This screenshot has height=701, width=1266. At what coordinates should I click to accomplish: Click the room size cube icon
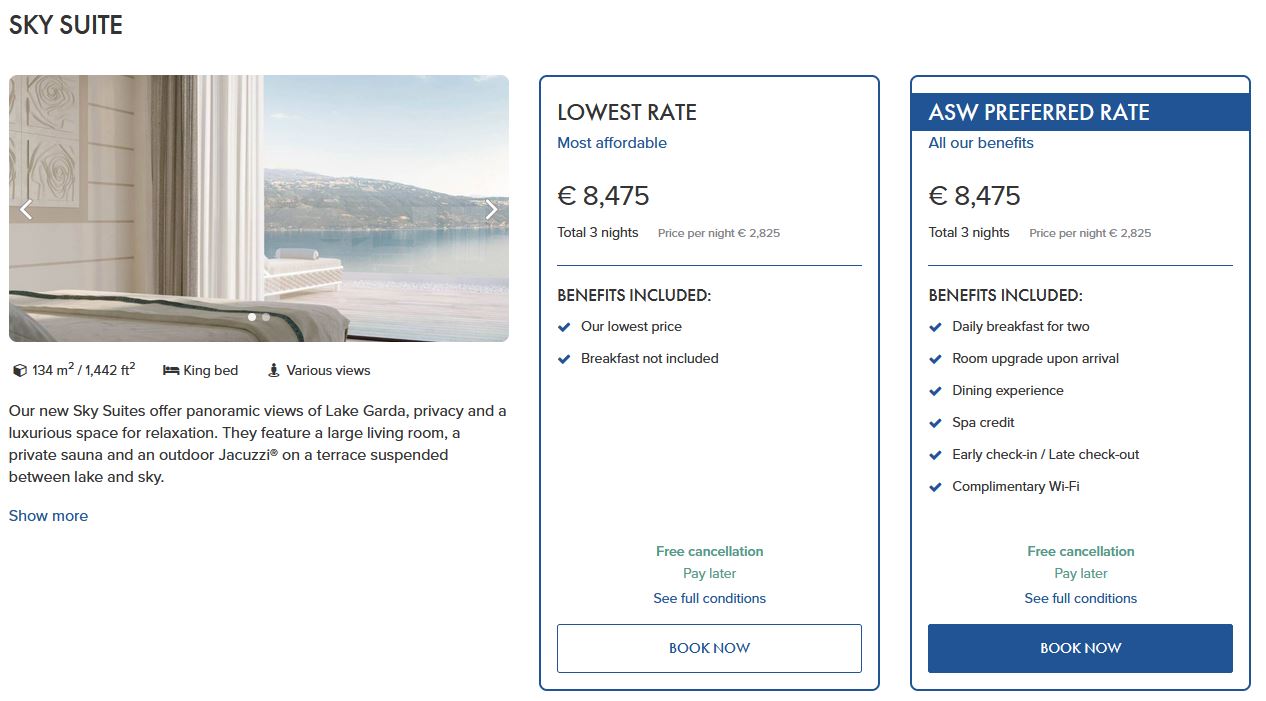[x=20, y=371]
